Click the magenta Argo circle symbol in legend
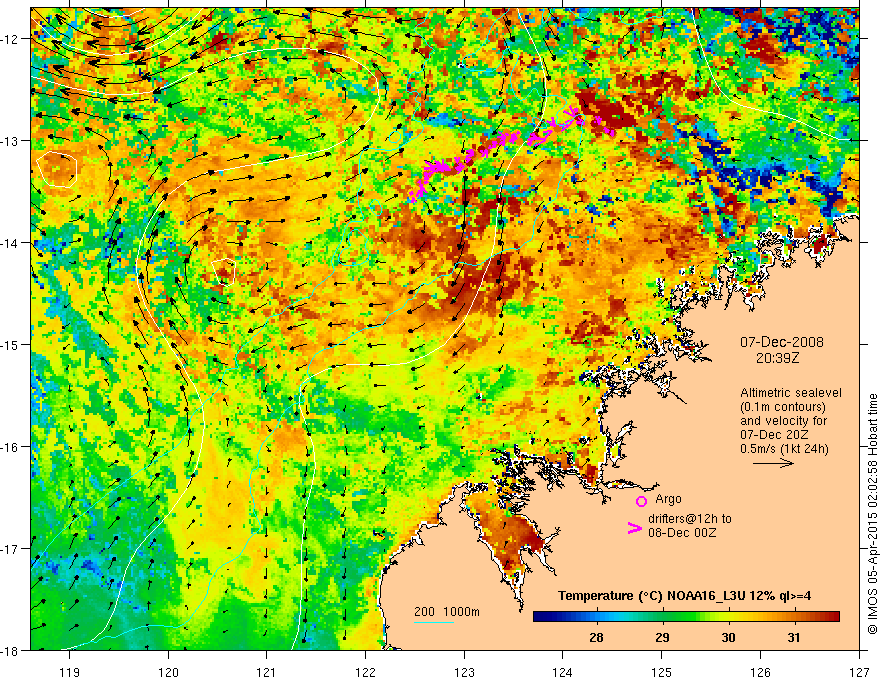Screen dimensions: 880x680 pos(641,501)
